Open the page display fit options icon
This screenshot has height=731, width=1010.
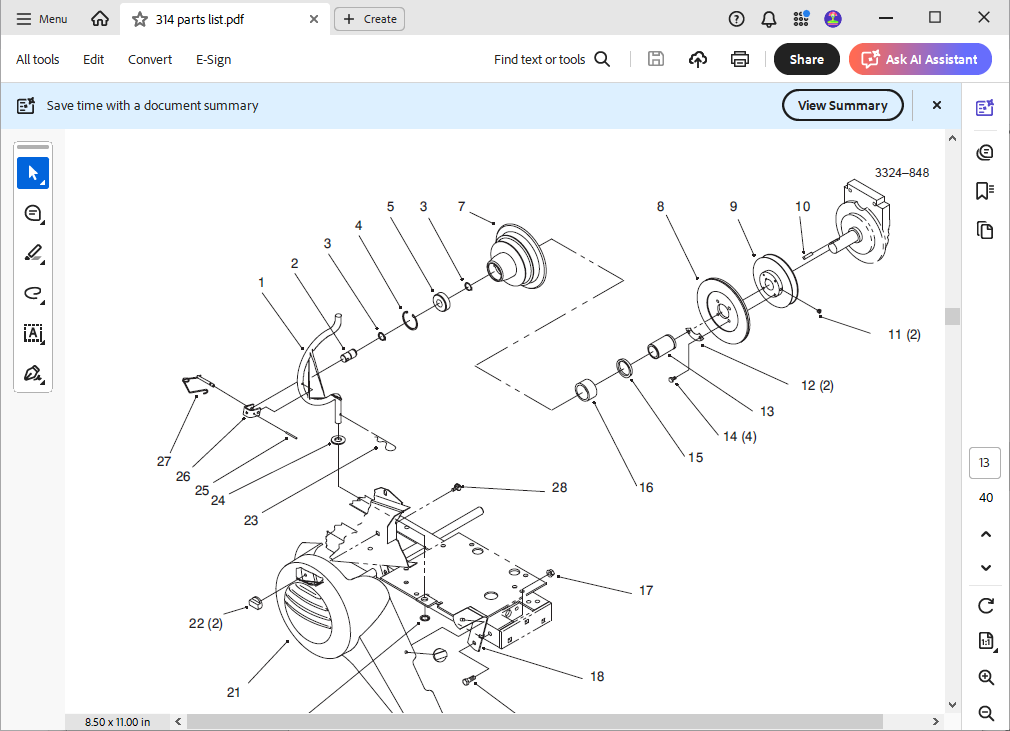pos(986,641)
